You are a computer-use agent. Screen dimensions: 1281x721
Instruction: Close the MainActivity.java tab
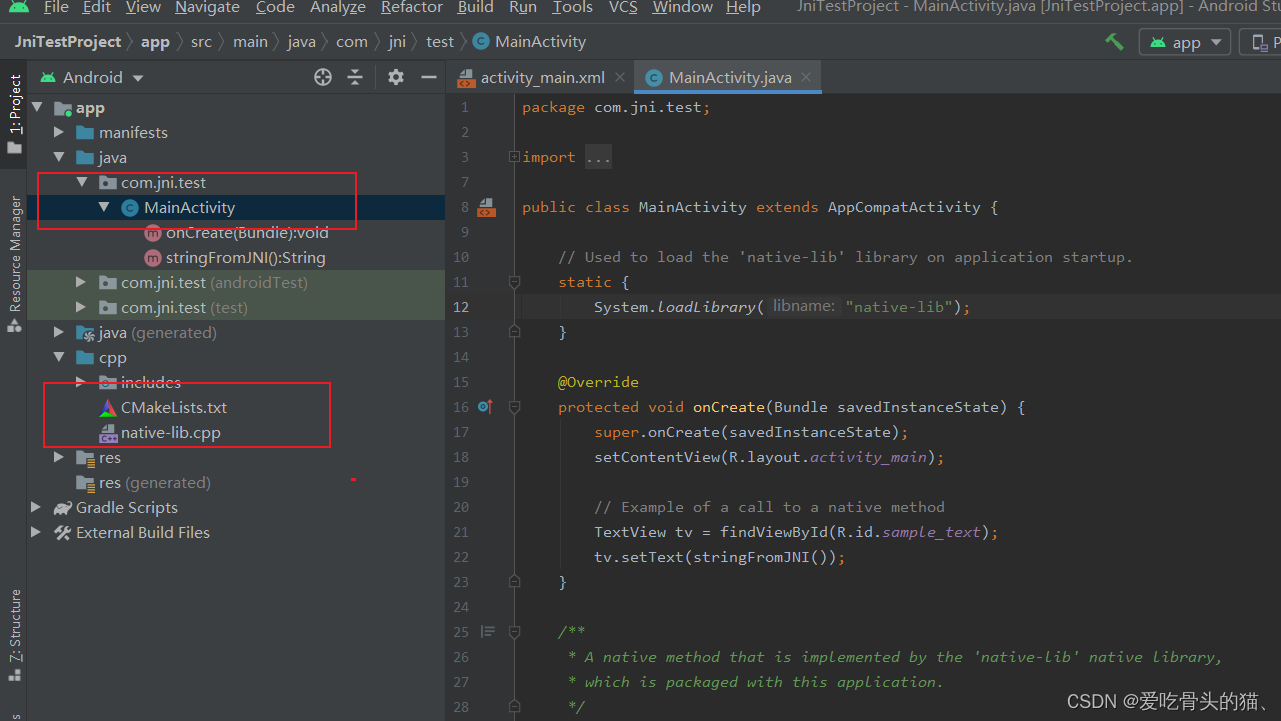[807, 77]
